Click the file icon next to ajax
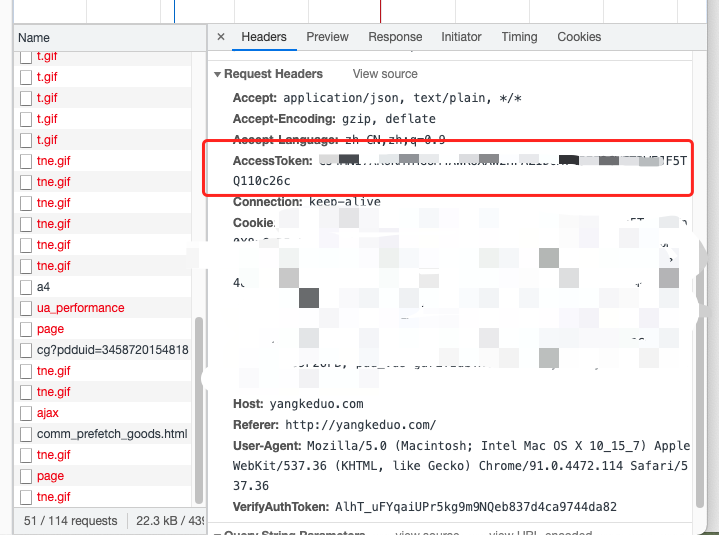Image resolution: width=719 pixels, height=535 pixels. click(x=27, y=413)
